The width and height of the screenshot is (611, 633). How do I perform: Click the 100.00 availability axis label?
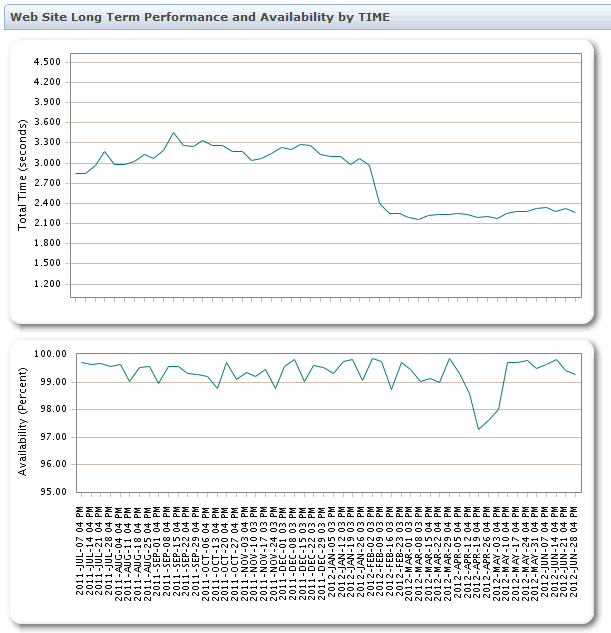[50, 354]
